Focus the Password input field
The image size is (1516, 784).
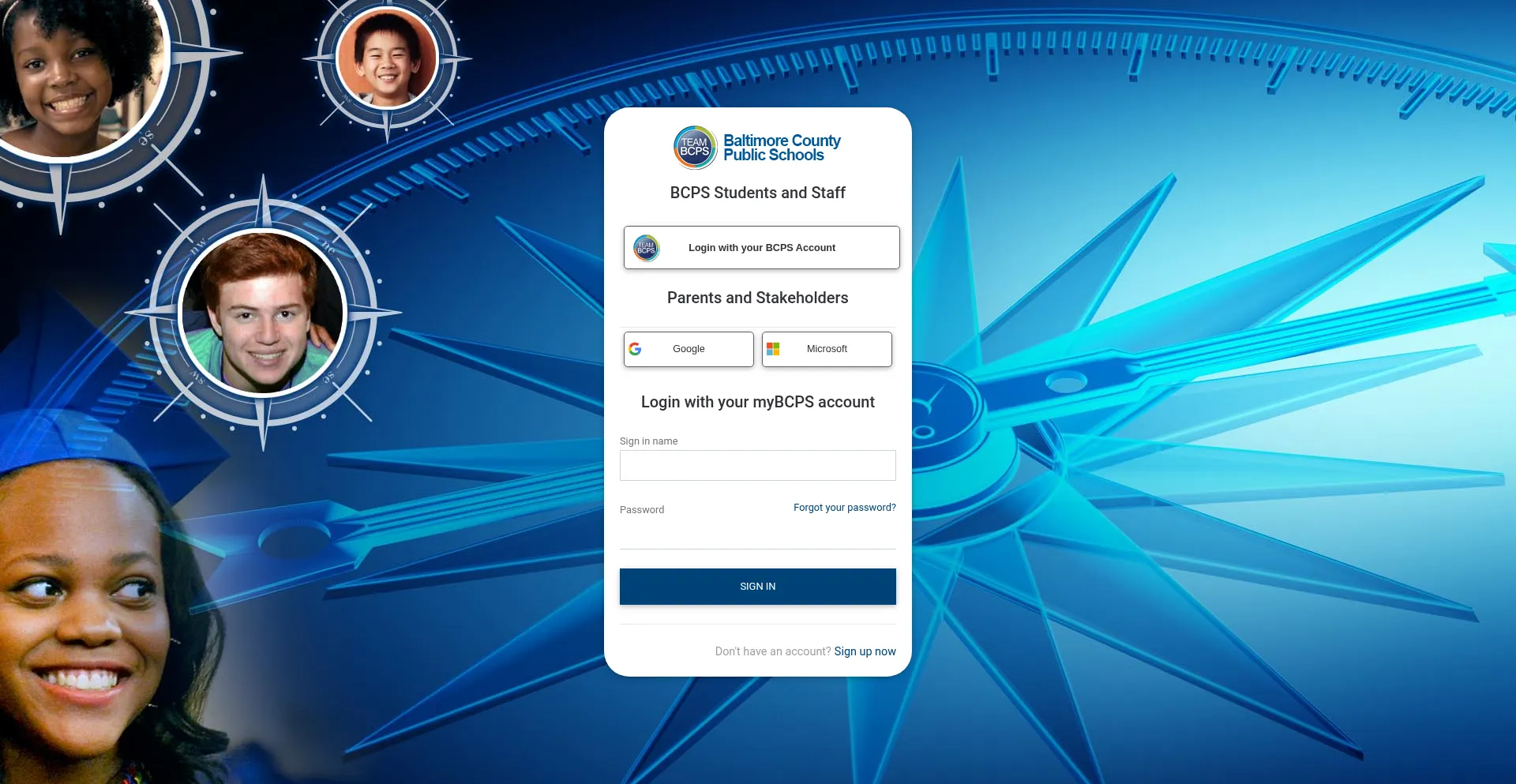pyautogui.click(x=757, y=535)
